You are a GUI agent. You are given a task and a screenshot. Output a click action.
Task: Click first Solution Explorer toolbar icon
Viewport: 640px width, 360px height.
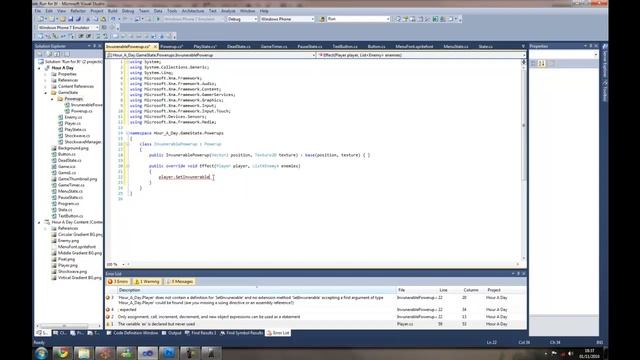(40, 54)
